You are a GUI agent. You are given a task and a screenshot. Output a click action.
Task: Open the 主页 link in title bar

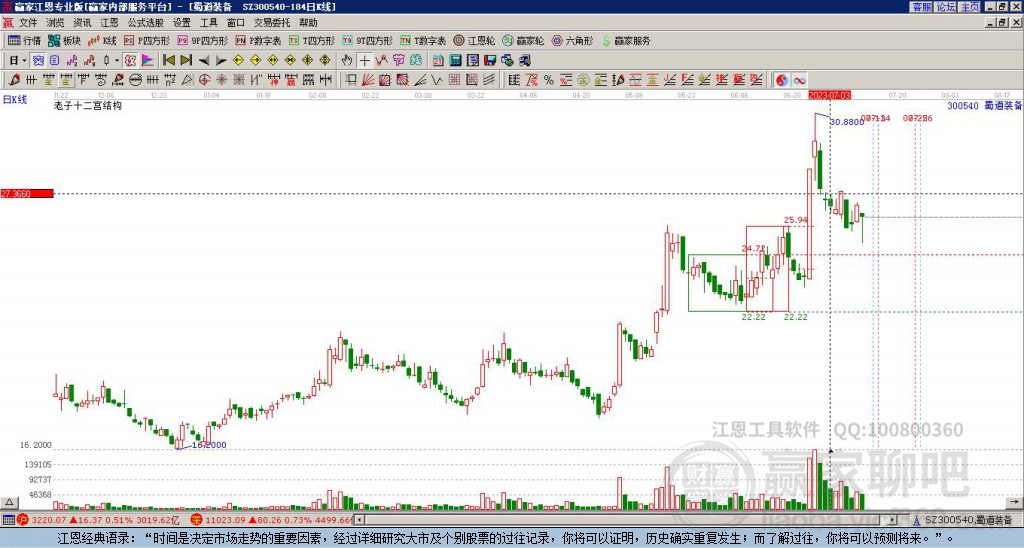(969, 7)
